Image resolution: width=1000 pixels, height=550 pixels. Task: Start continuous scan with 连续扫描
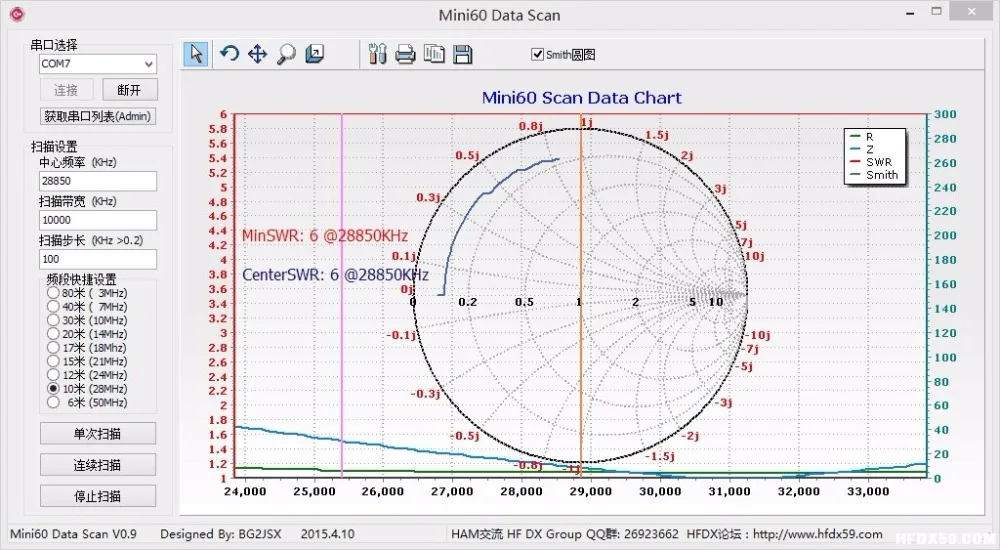point(98,465)
